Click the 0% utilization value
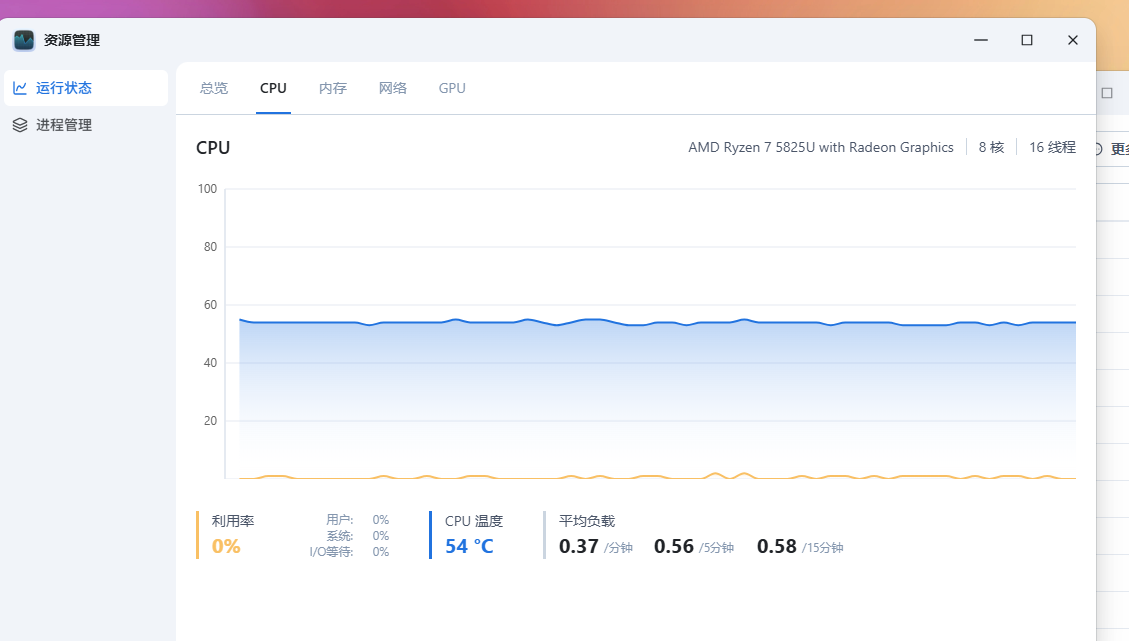Image resolution: width=1129 pixels, height=641 pixels. [226, 546]
